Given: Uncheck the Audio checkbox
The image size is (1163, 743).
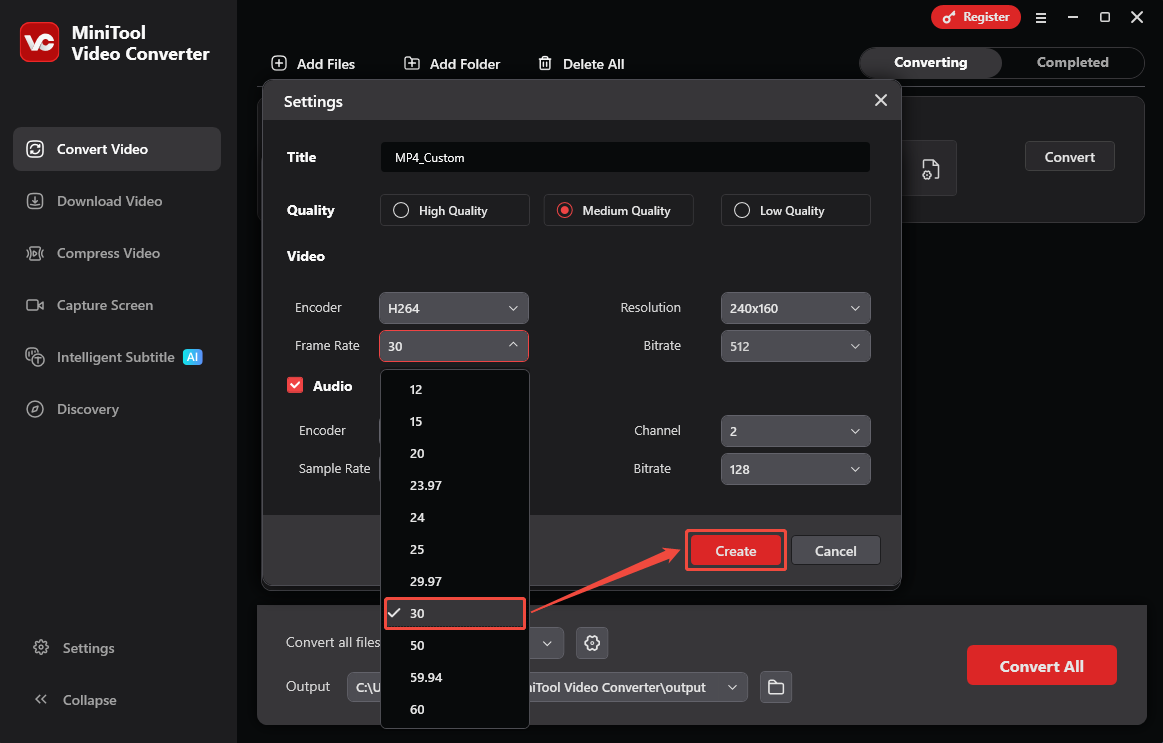Looking at the screenshot, I should [x=295, y=385].
